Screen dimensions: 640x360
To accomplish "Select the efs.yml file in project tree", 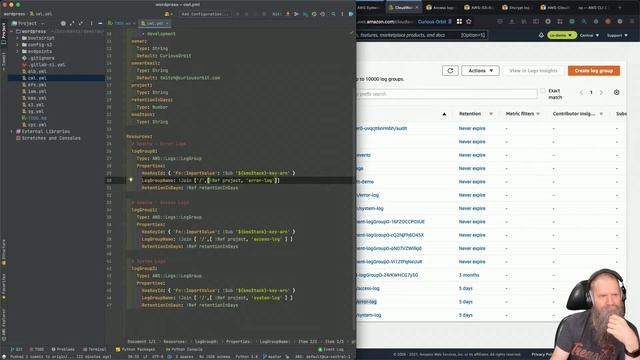I will point(34,85).
